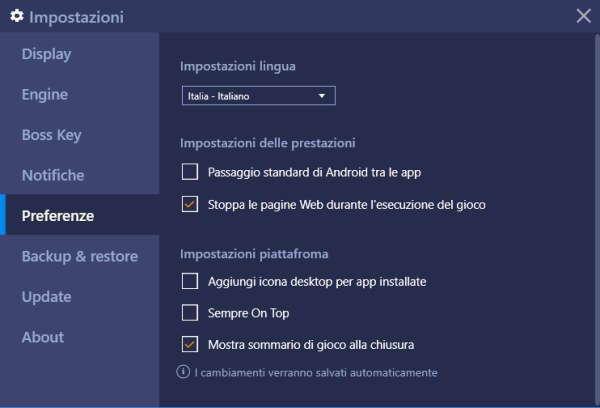This screenshot has width=600, height=408.
Task: Click the Impostazioni title text
Action: tap(76, 17)
